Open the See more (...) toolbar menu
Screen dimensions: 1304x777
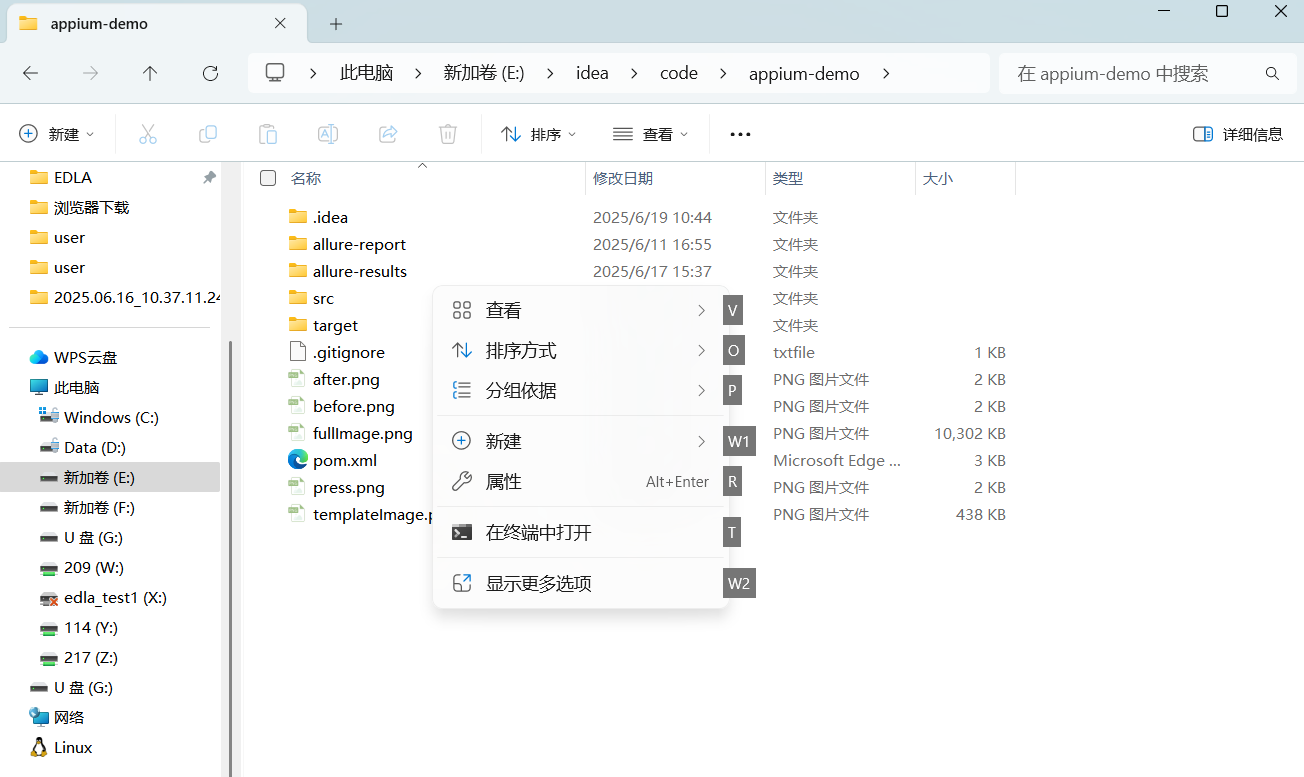(x=739, y=133)
